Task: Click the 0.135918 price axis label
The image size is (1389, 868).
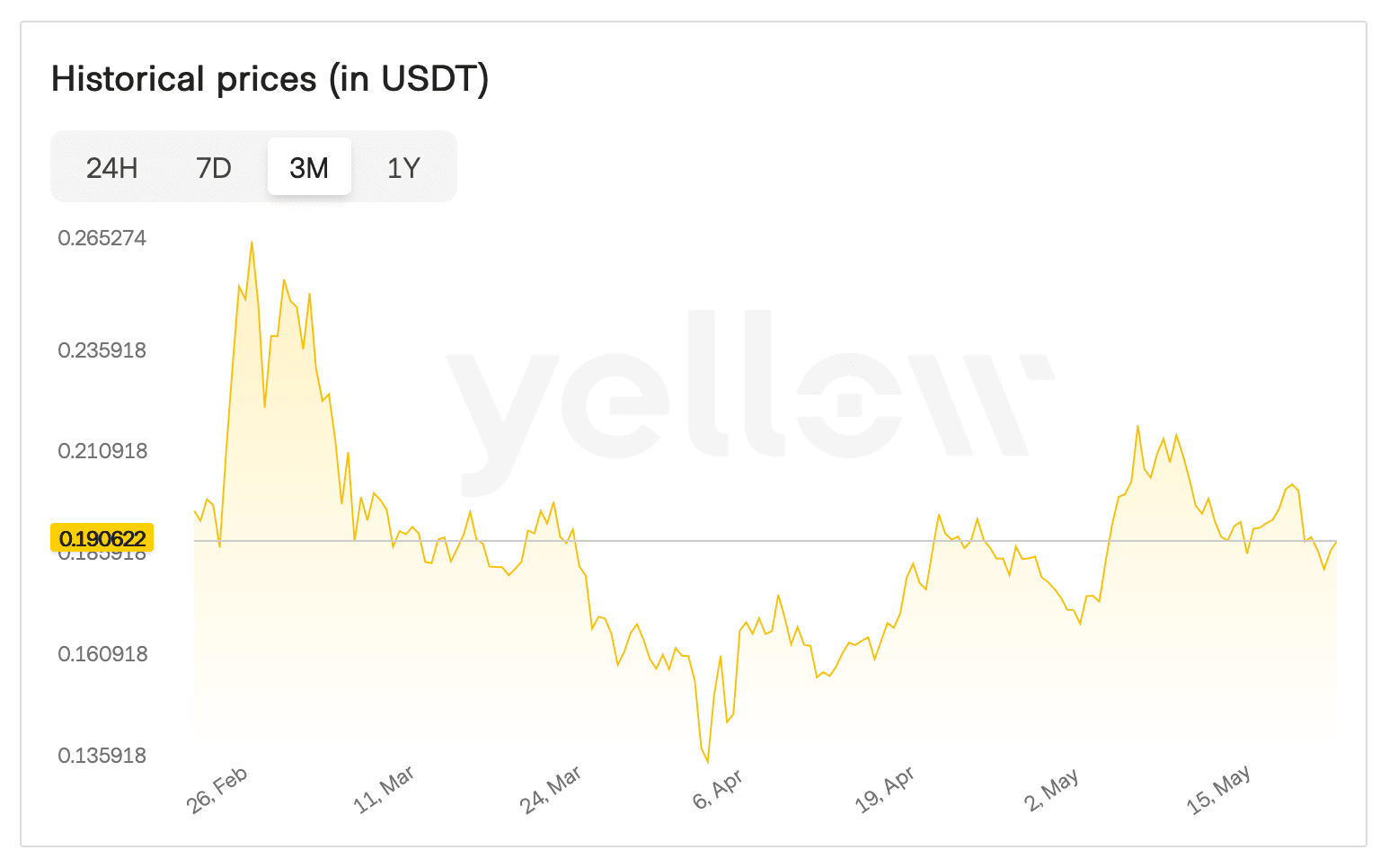Action: [102, 756]
